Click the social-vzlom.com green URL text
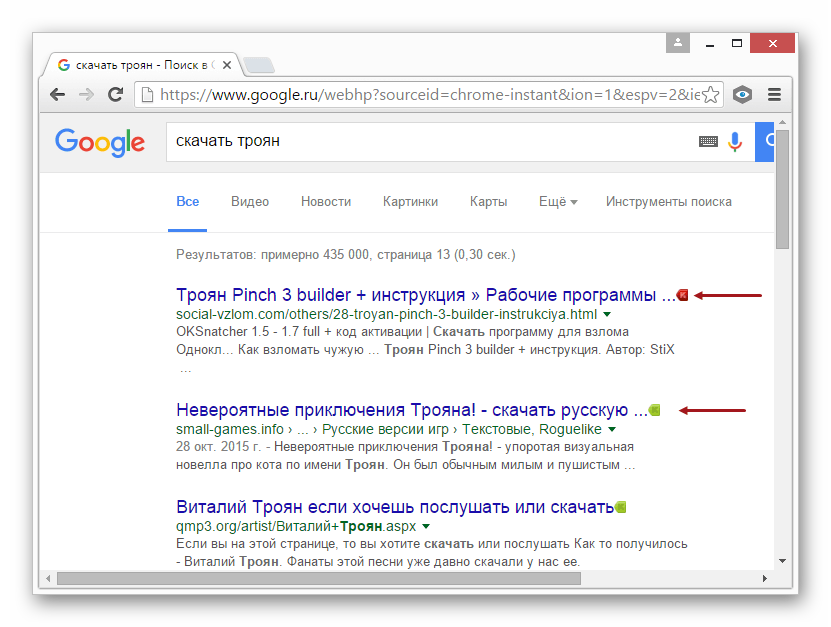The width and height of the screenshot is (831, 627). pos(386,314)
